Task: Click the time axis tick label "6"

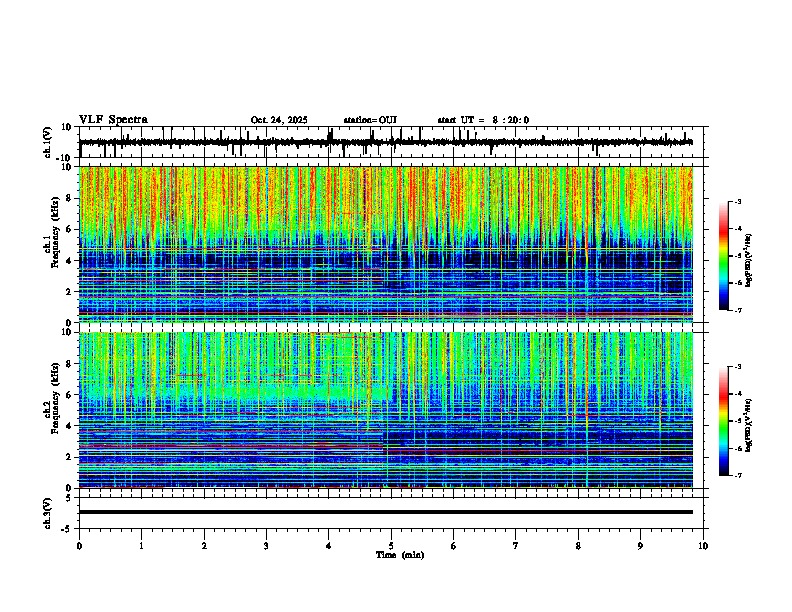Action: [x=454, y=546]
